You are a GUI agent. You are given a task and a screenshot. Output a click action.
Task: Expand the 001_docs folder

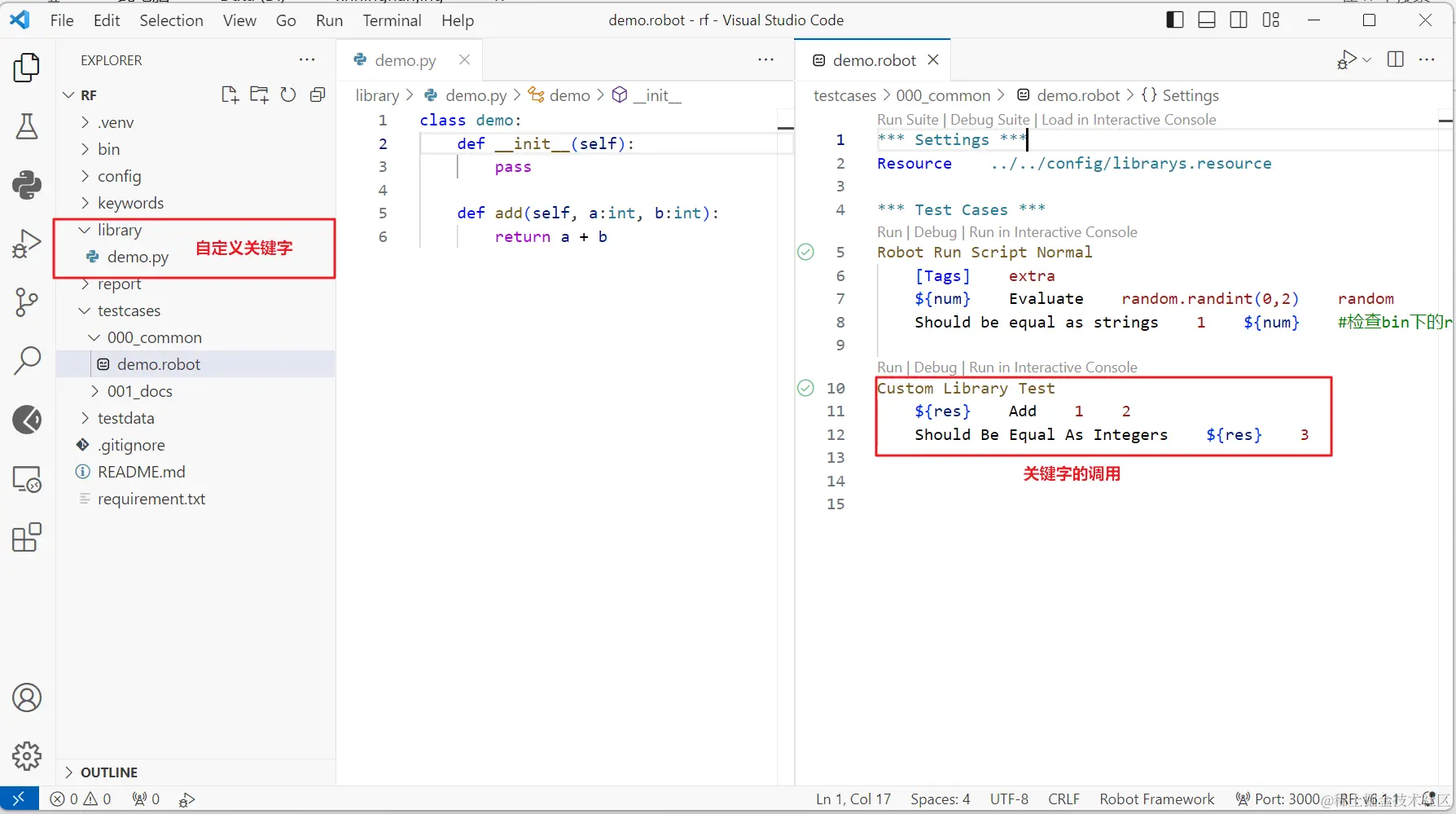(x=95, y=391)
